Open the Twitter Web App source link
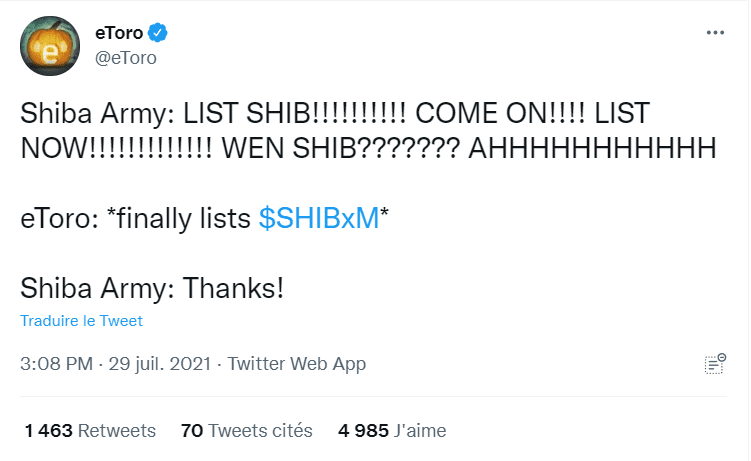 pos(296,364)
